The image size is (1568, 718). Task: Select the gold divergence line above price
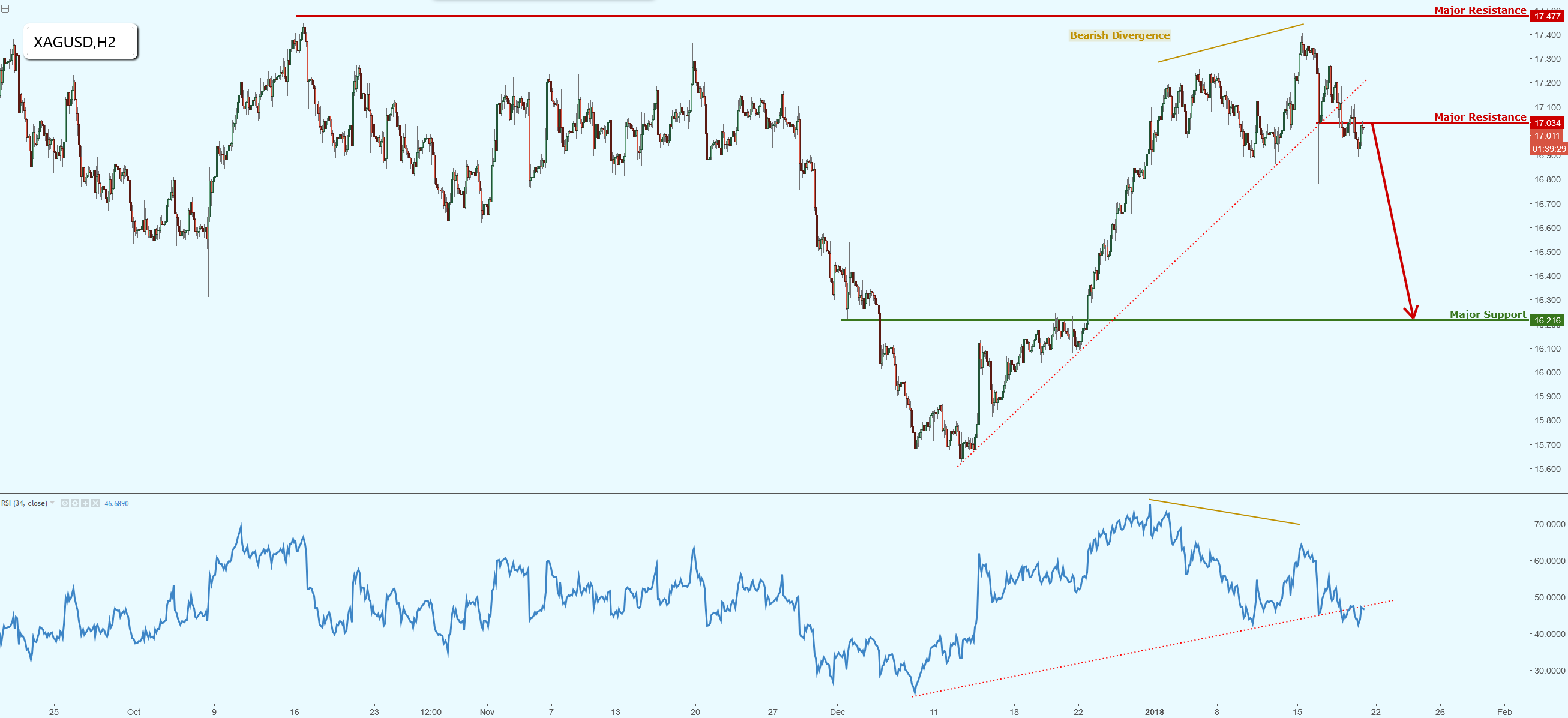(x=1230, y=43)
